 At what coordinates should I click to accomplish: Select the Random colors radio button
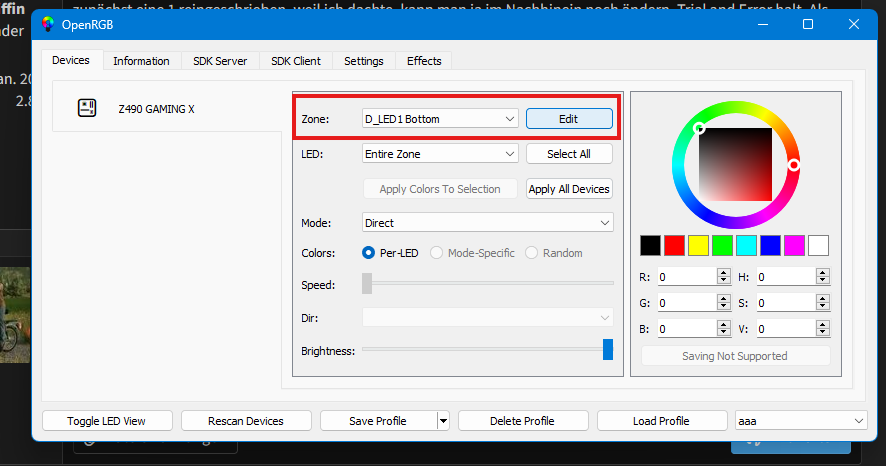531,252
